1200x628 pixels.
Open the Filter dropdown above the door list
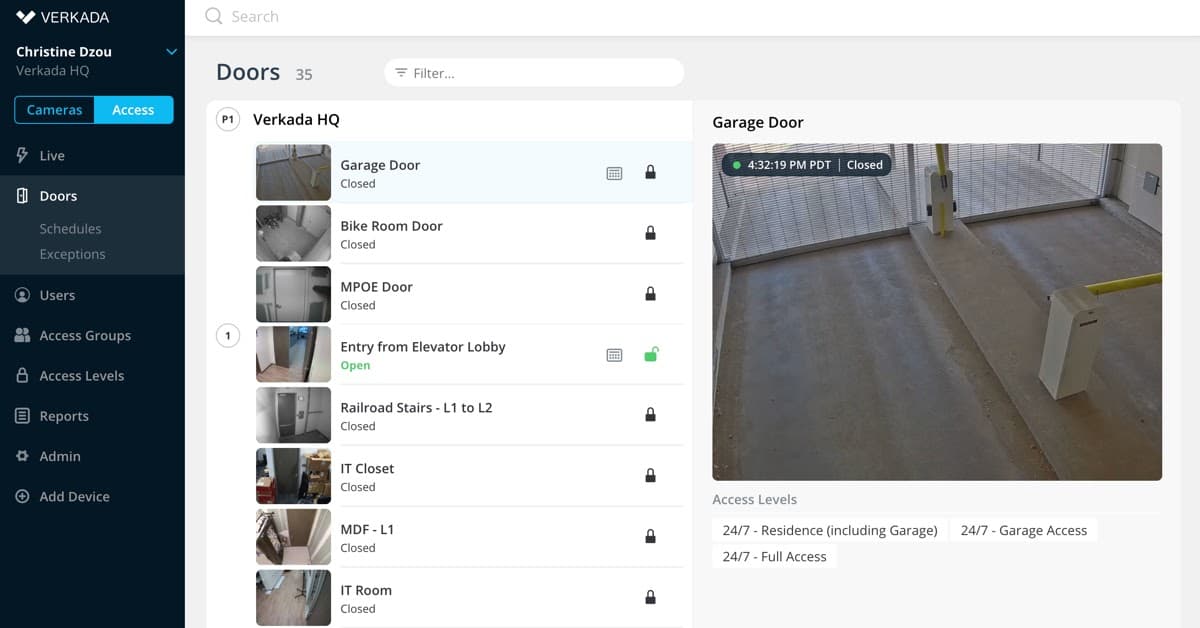coord(534,72)
